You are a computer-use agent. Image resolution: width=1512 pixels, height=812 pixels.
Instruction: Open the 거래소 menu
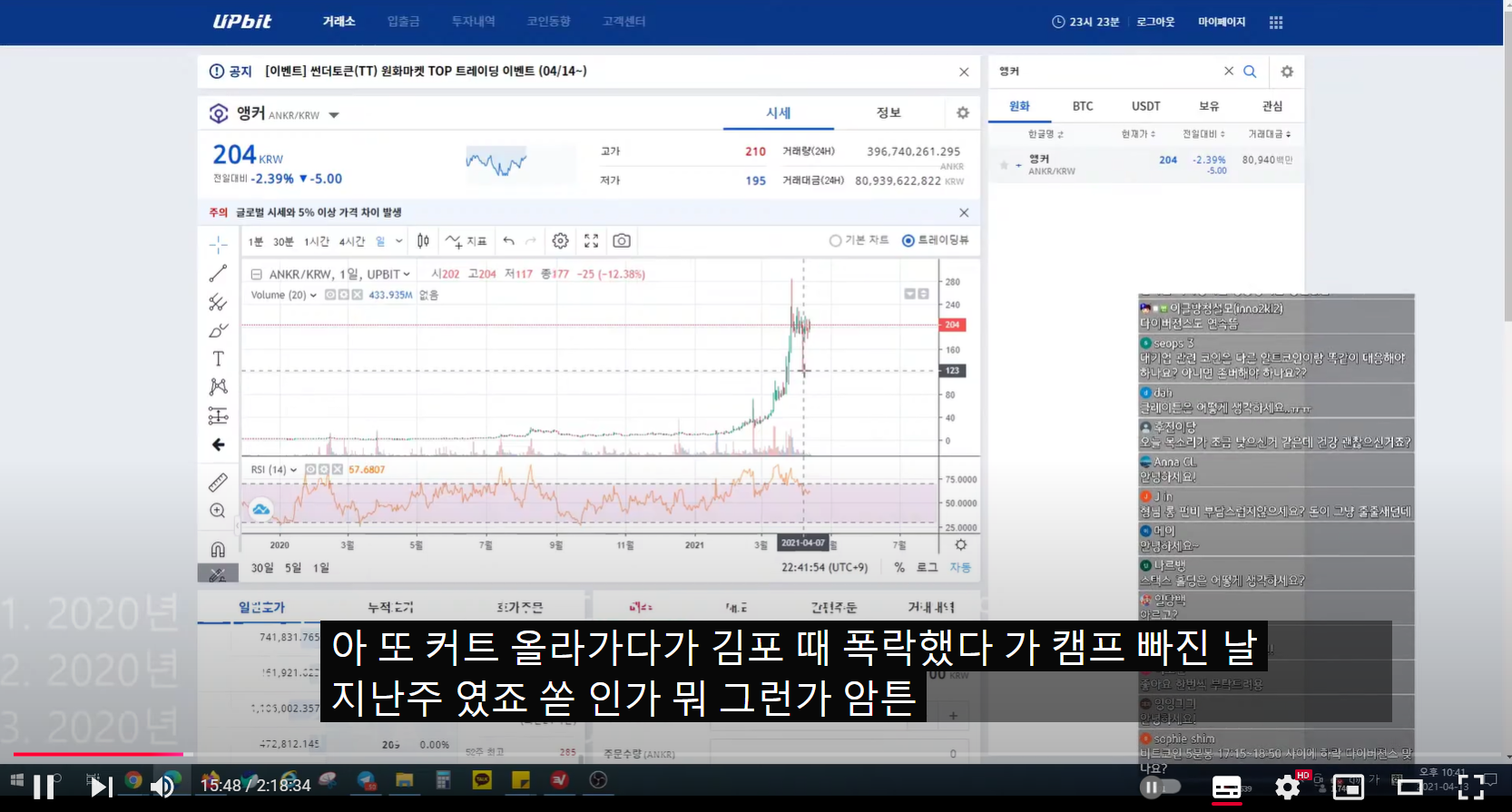(x=339, y=22)
